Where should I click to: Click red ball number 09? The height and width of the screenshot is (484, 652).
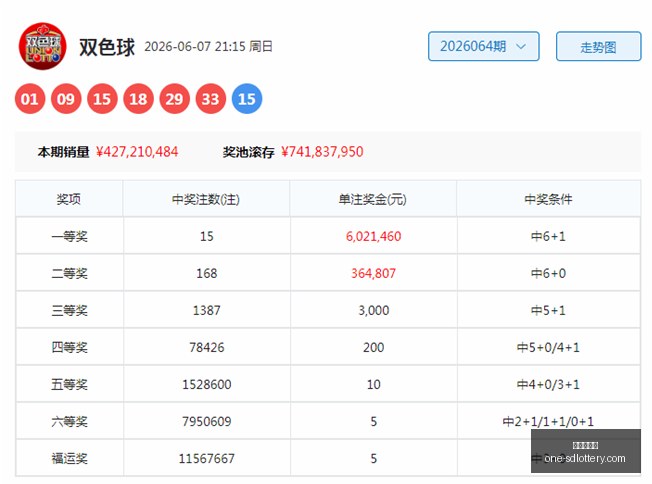(x=66, y=99)
